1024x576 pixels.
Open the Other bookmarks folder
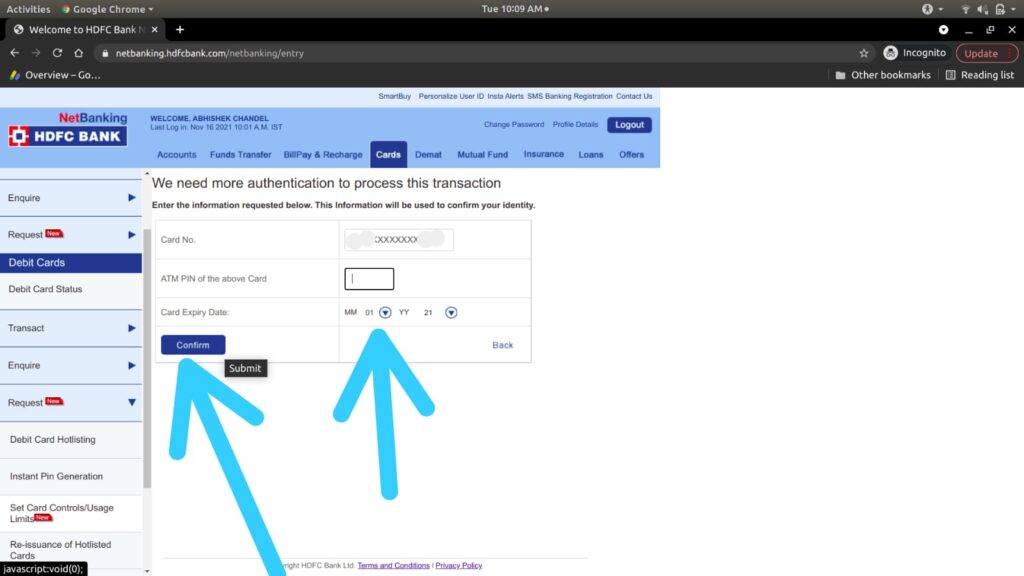coord(883,75)
